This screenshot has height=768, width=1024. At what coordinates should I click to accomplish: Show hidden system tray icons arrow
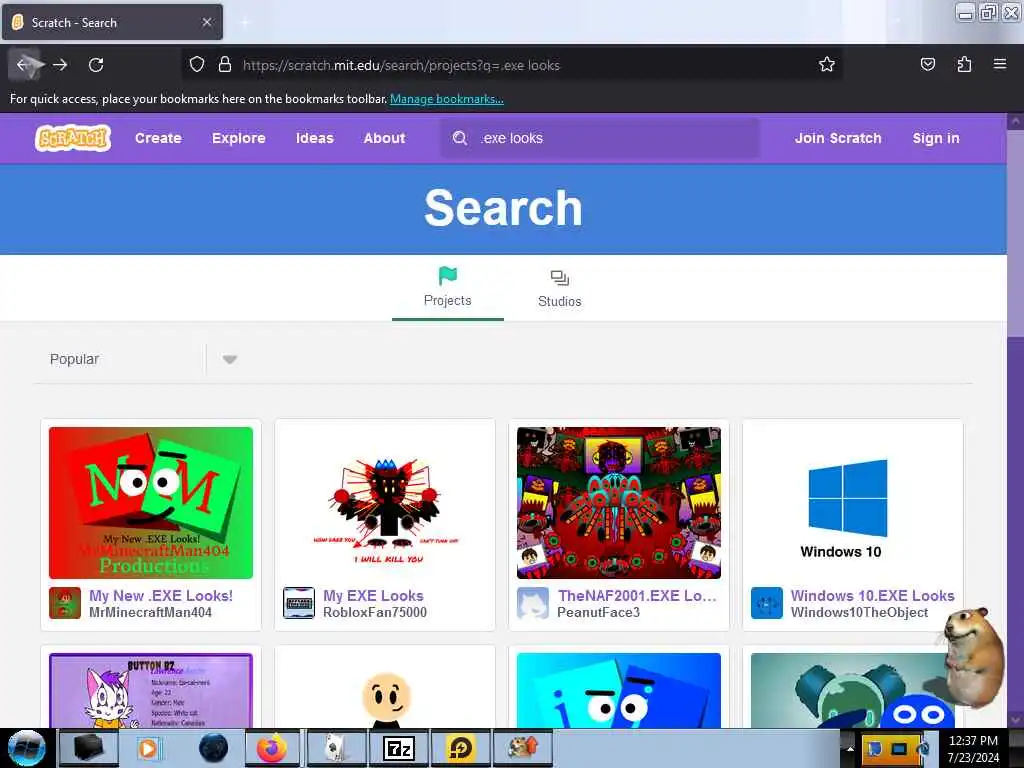tap(850, 748)
